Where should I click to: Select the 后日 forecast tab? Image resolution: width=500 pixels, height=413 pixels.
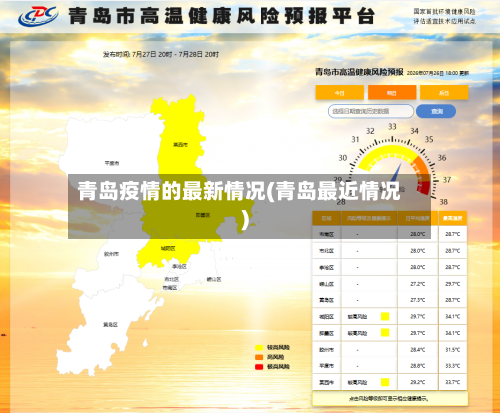pos(444,92)
